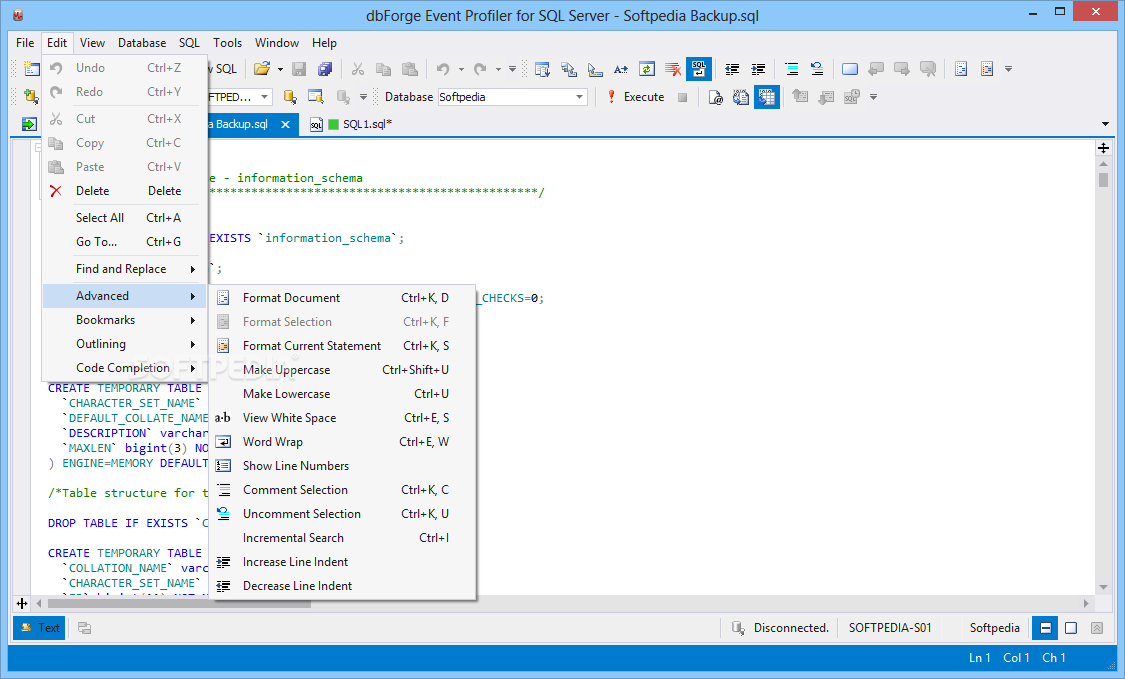Click the toggle bookmark toolbar icon

point(849,69)
